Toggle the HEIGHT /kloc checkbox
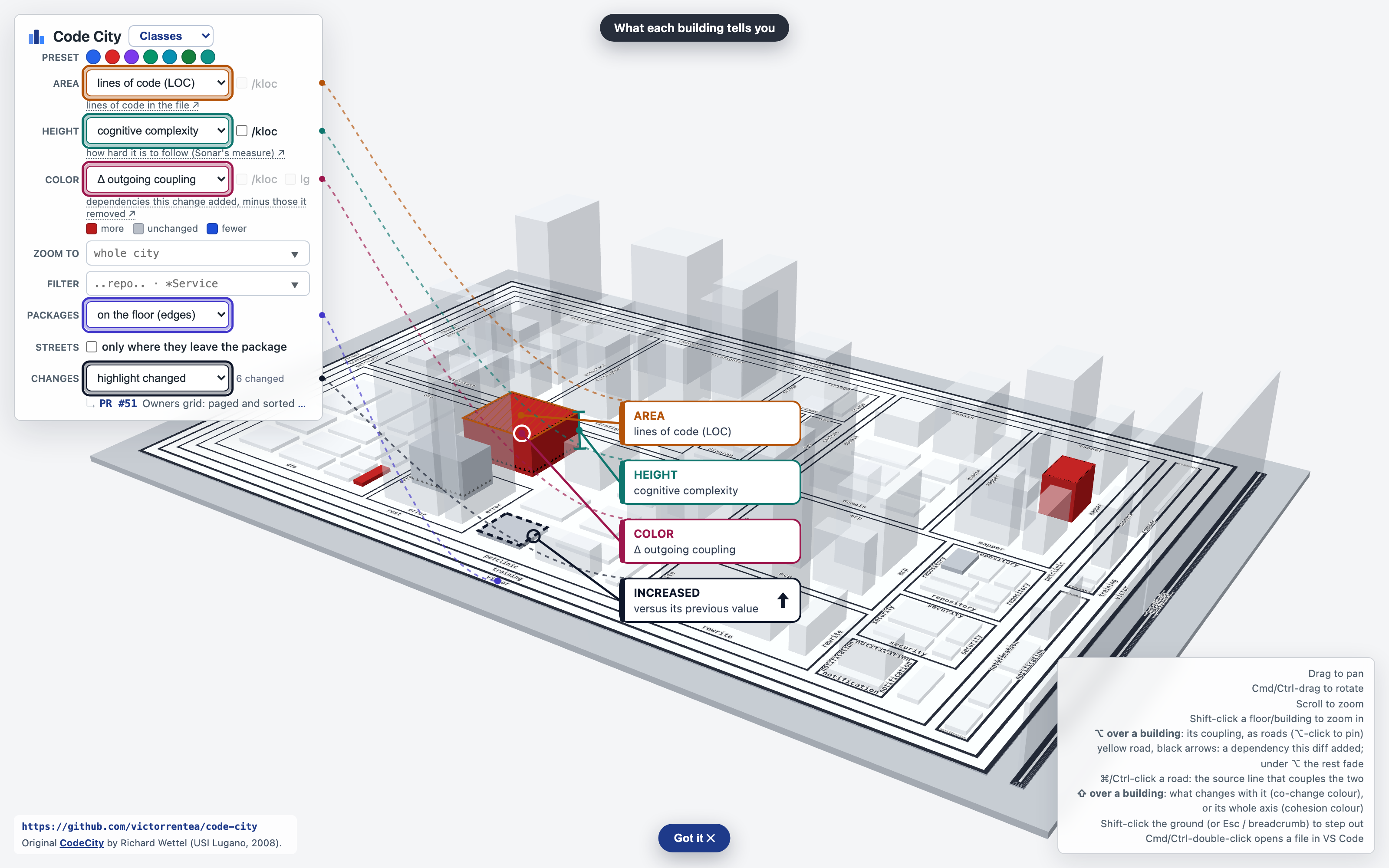Screen dimensions: 1389x868 pos(242,131)
